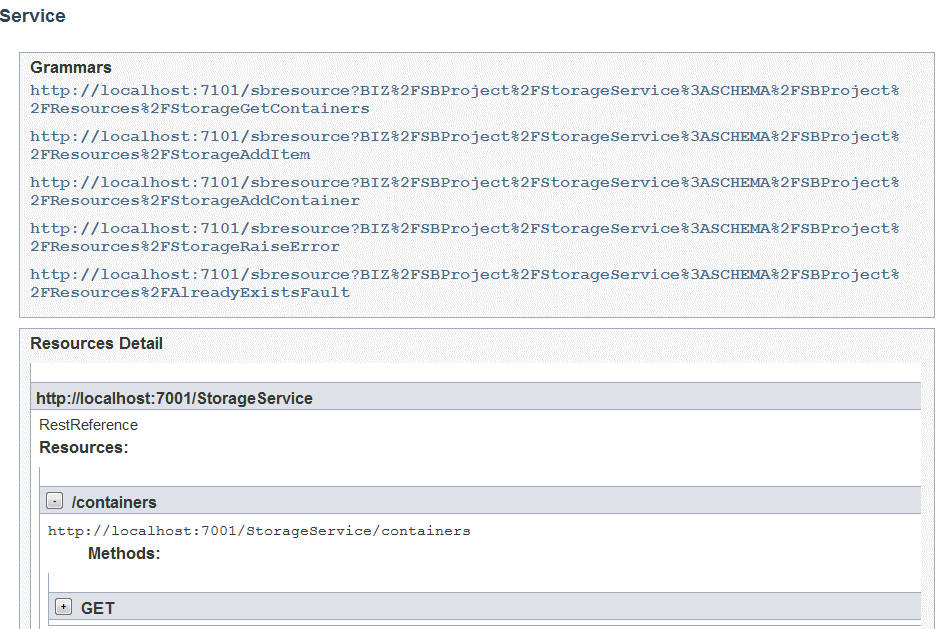Viewport: 937px width, 629px height.
Task: Click the Resources Detail heading
Action: tap(96, 343)
